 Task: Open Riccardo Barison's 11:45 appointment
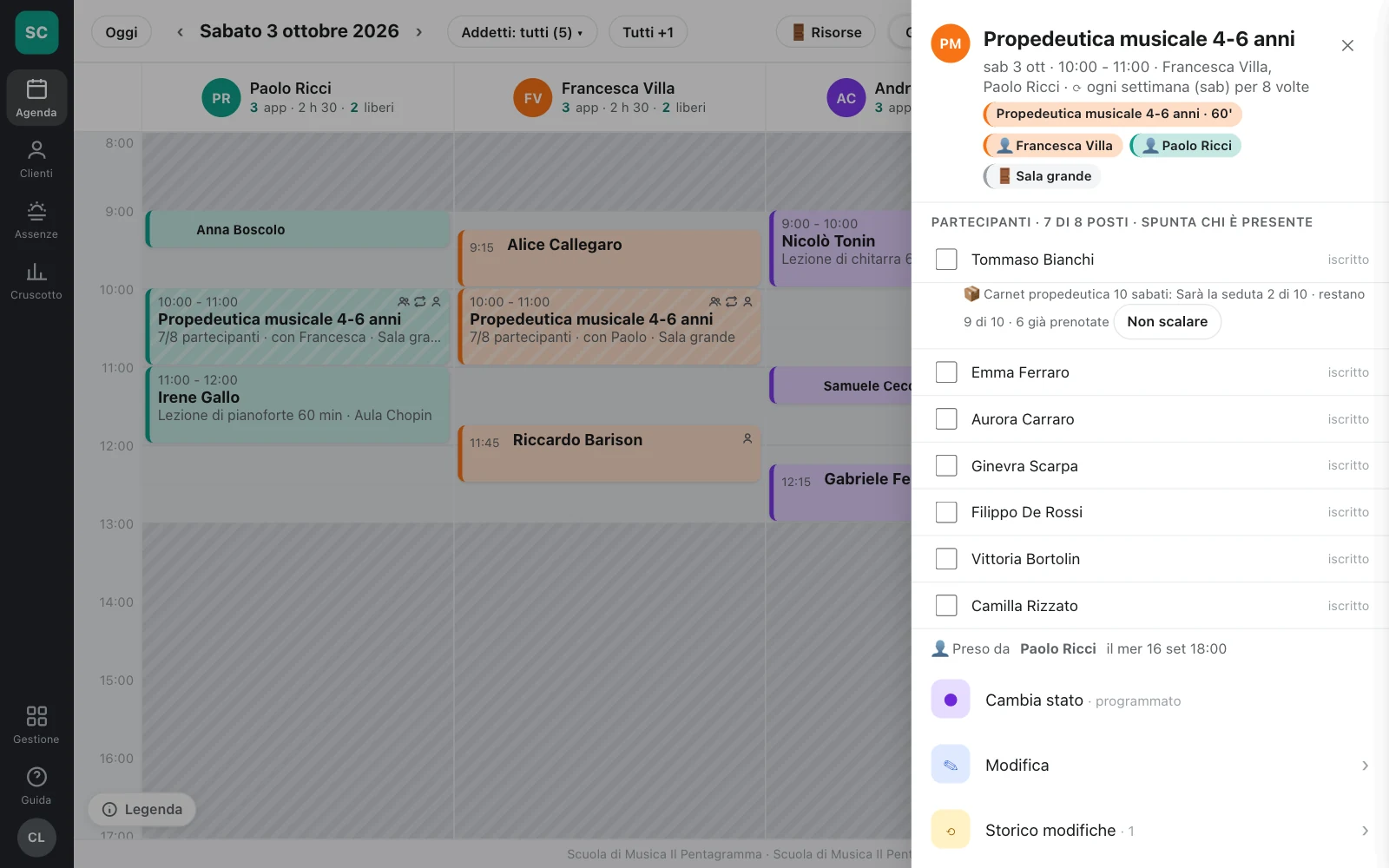(x=609, y=453)
